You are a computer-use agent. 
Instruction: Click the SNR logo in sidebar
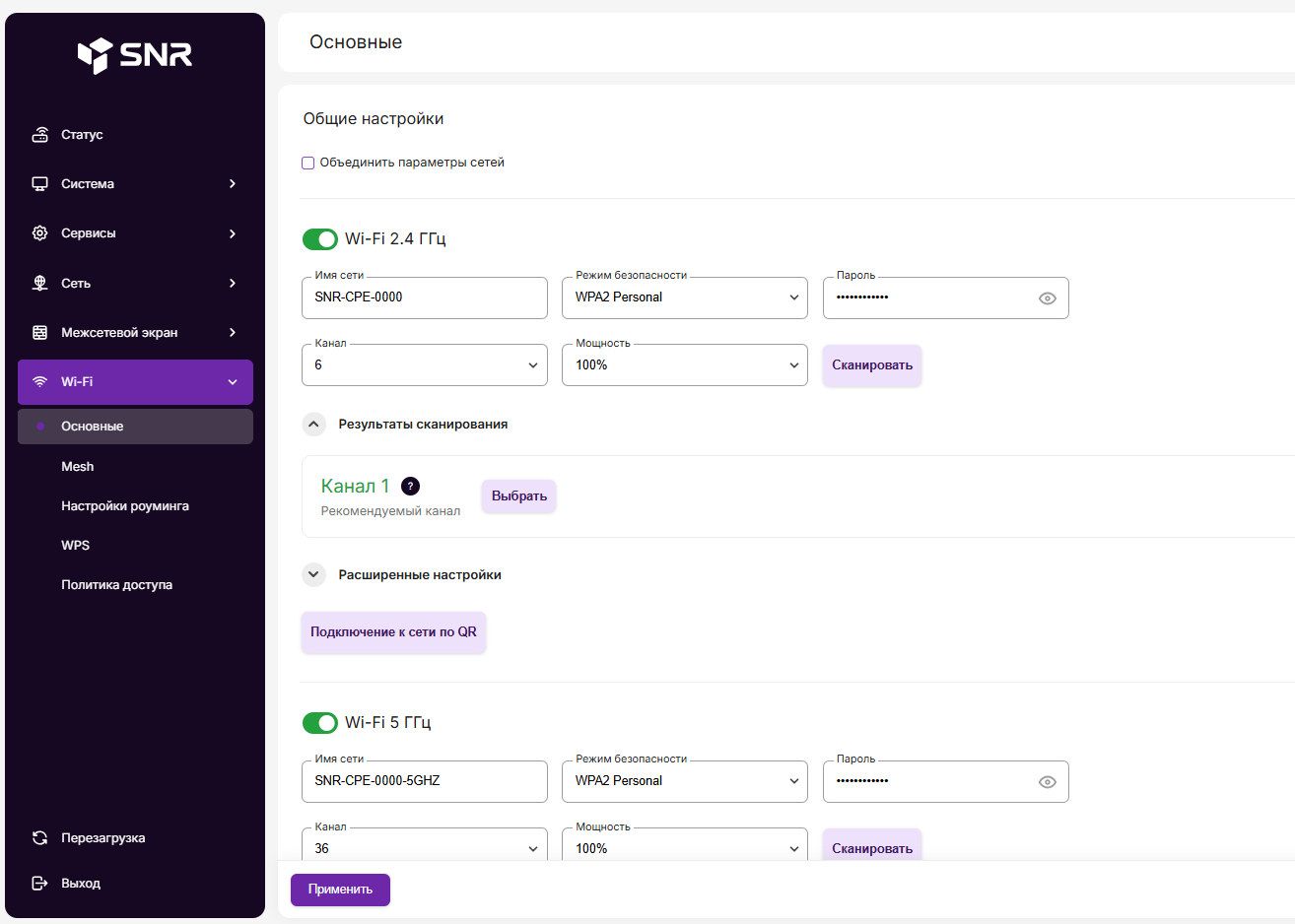tap(135, 55)
